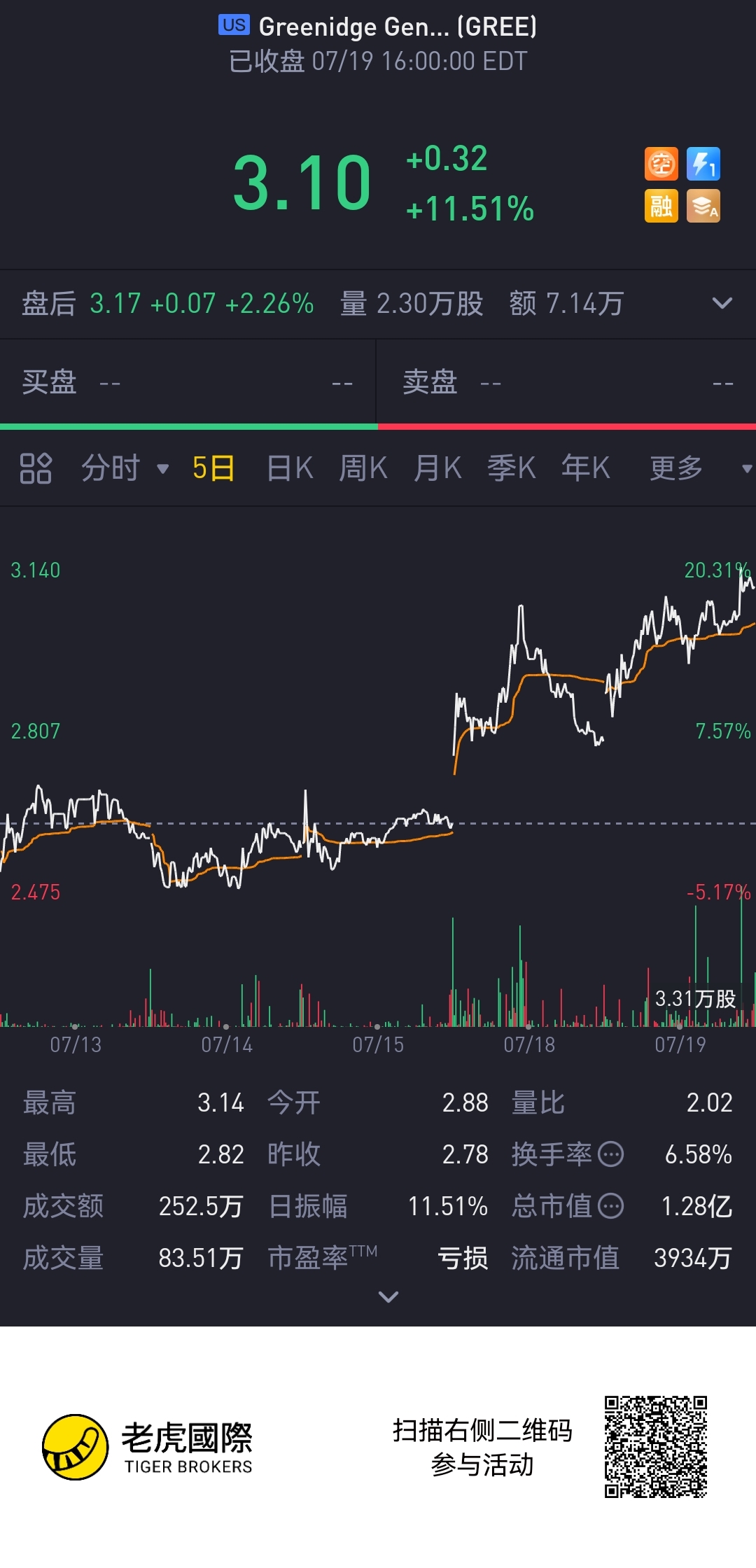756x1568 pixels.
Task: Tap the 07/14 date on chart axis
Action: (x=227, y=1044)
